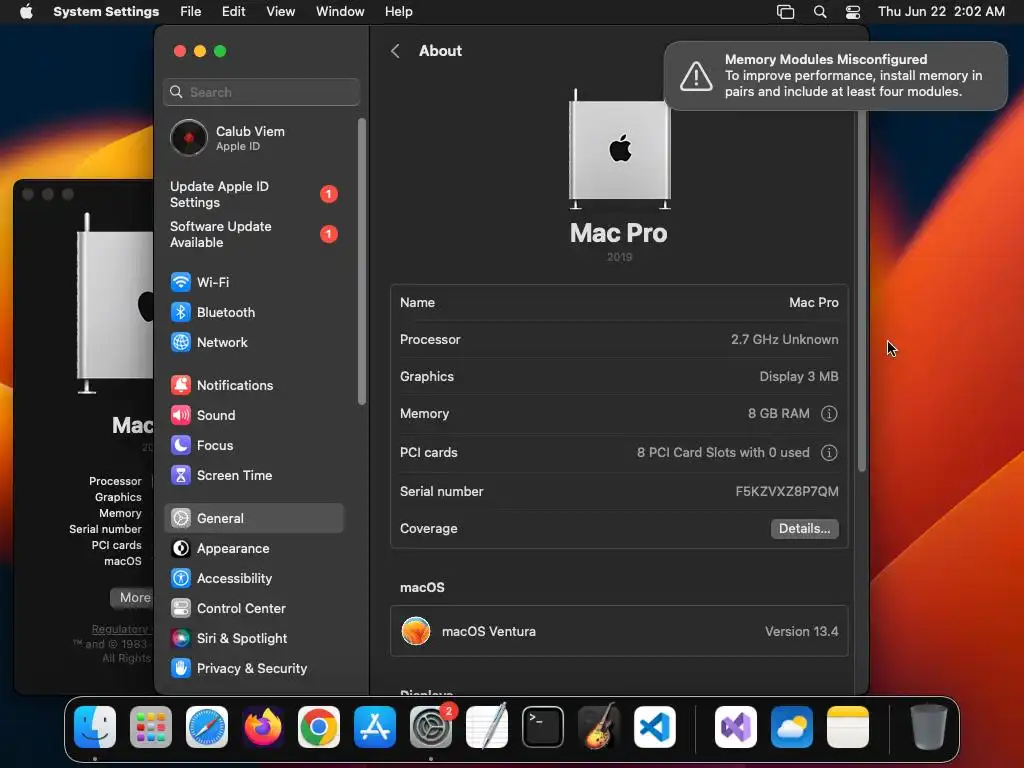Screen dimensions: 1024x768
Task: Launch Terminal from the Dock
Action: [543, 727]
